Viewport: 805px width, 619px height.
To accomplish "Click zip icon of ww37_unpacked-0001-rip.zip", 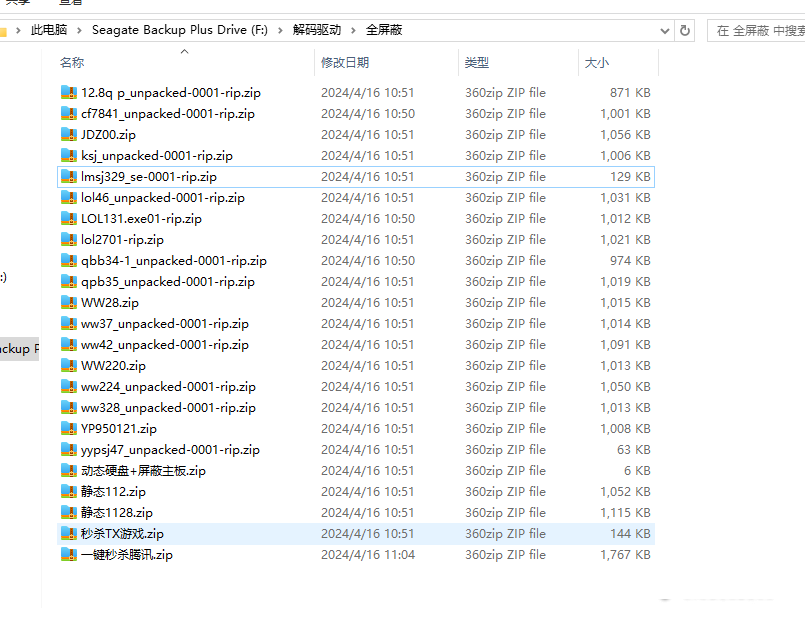I will (69, 324).
